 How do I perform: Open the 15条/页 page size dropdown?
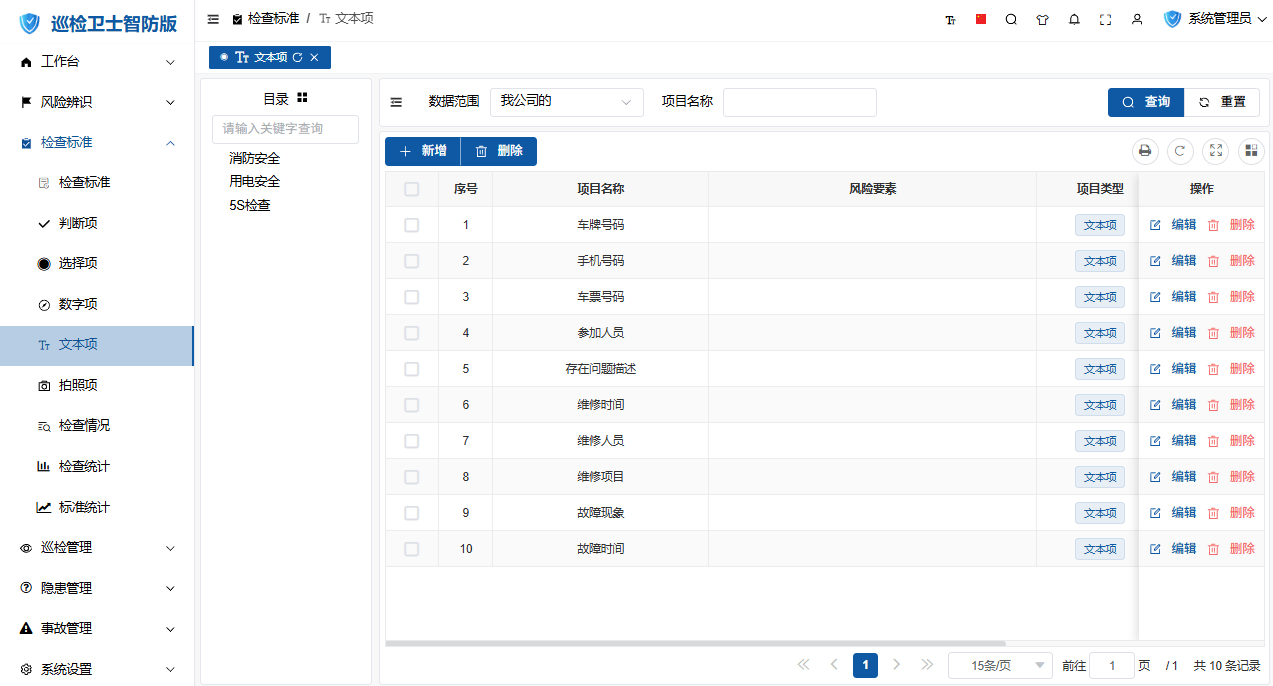(1000, 665)
